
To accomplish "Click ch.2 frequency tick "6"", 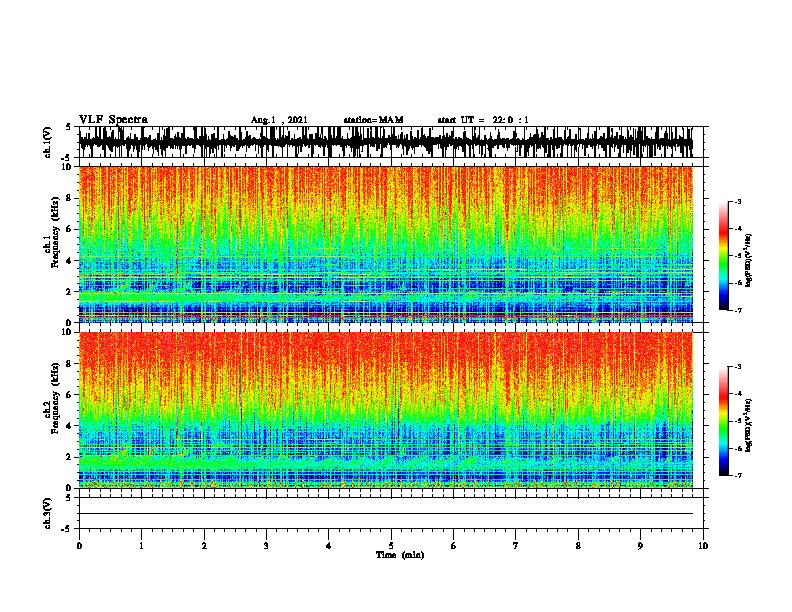I will point(70,394).
